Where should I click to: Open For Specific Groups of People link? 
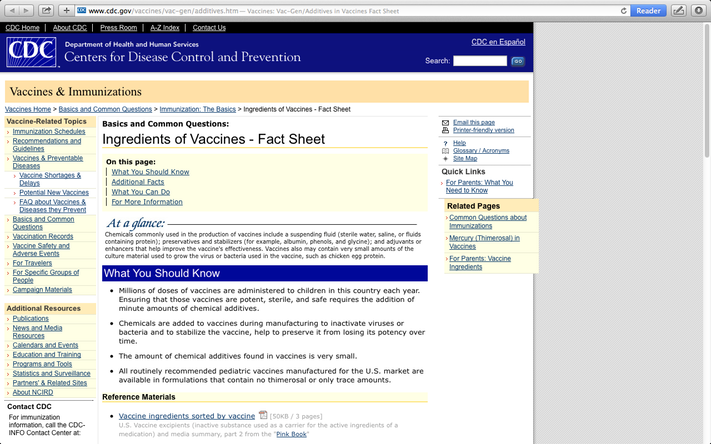coord(46,276)
